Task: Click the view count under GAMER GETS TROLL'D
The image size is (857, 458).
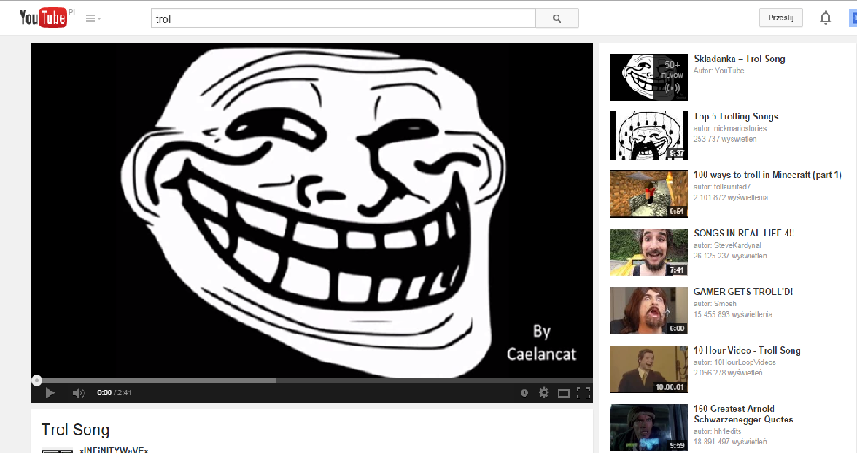Action: click(x=733, y=314)
